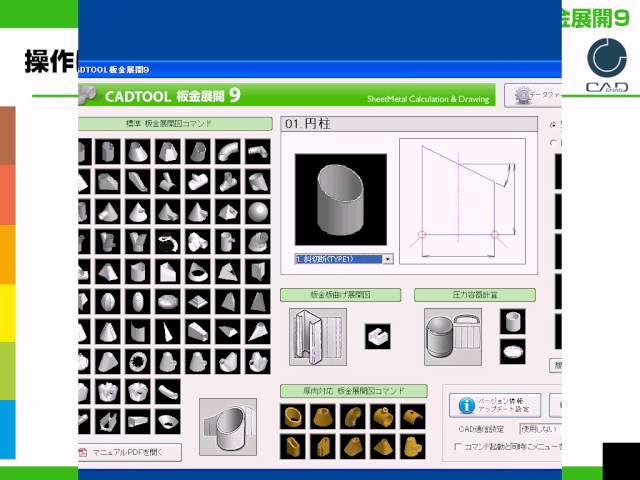Select the gold truncated cone shape
This screenshot has width=640, height=480.
[x=322, y=416]
